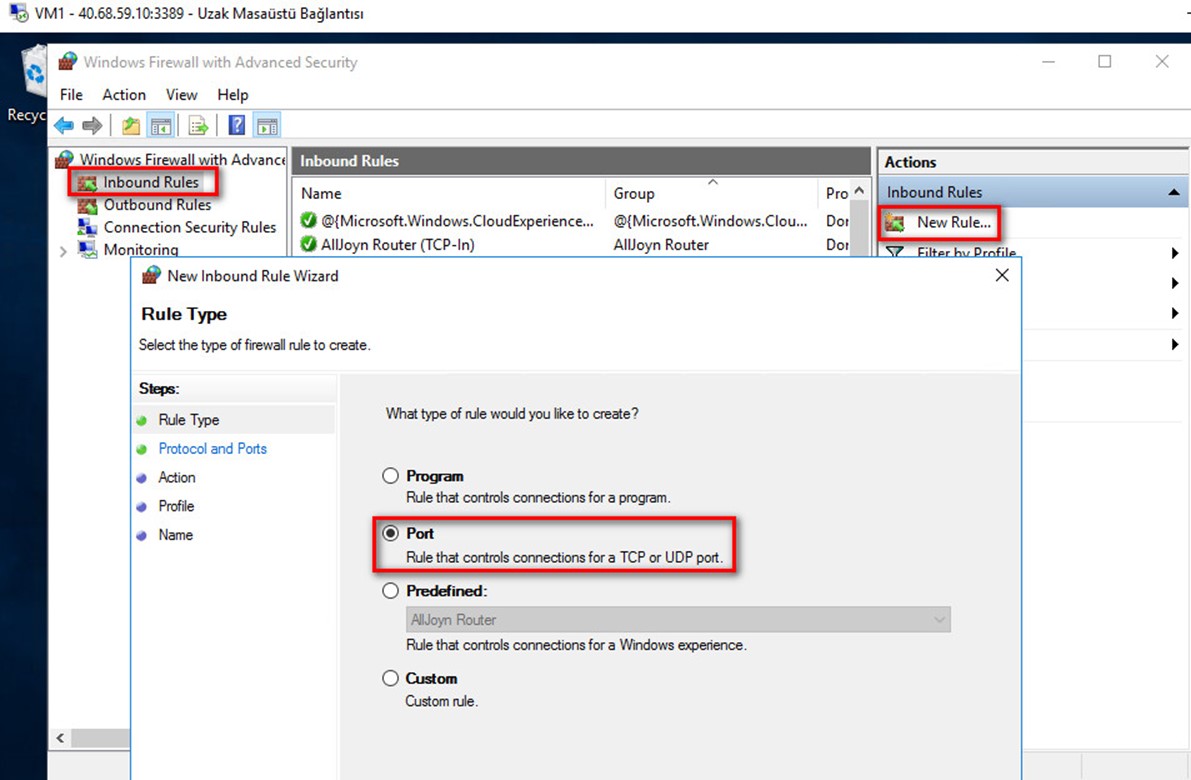Expand the Filter by Profile submenu arrow

click(x=1174, y=253)
